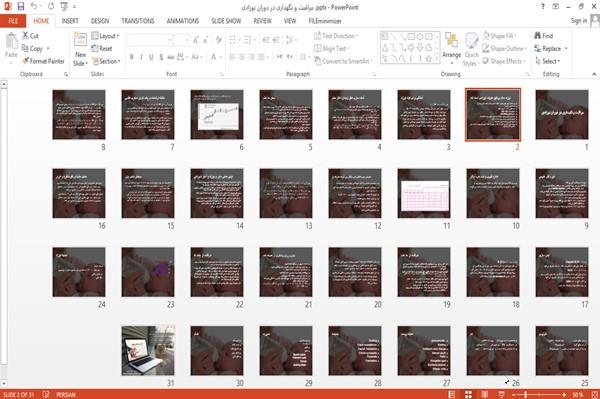Open the Font name combo box

tap(150, 40)
